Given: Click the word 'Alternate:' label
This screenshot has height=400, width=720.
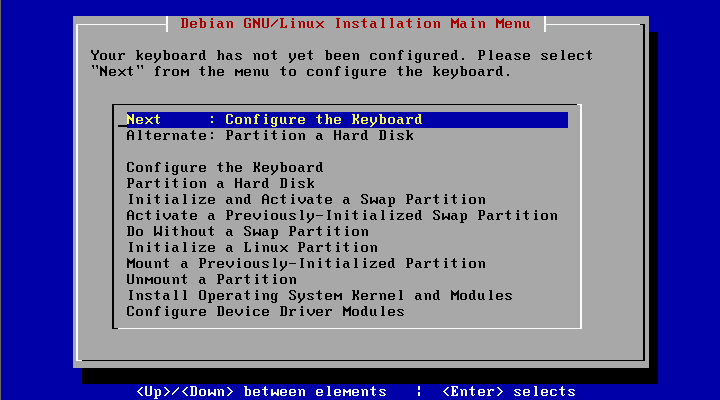Looking at the screenshot, I should tap(171, 136).
